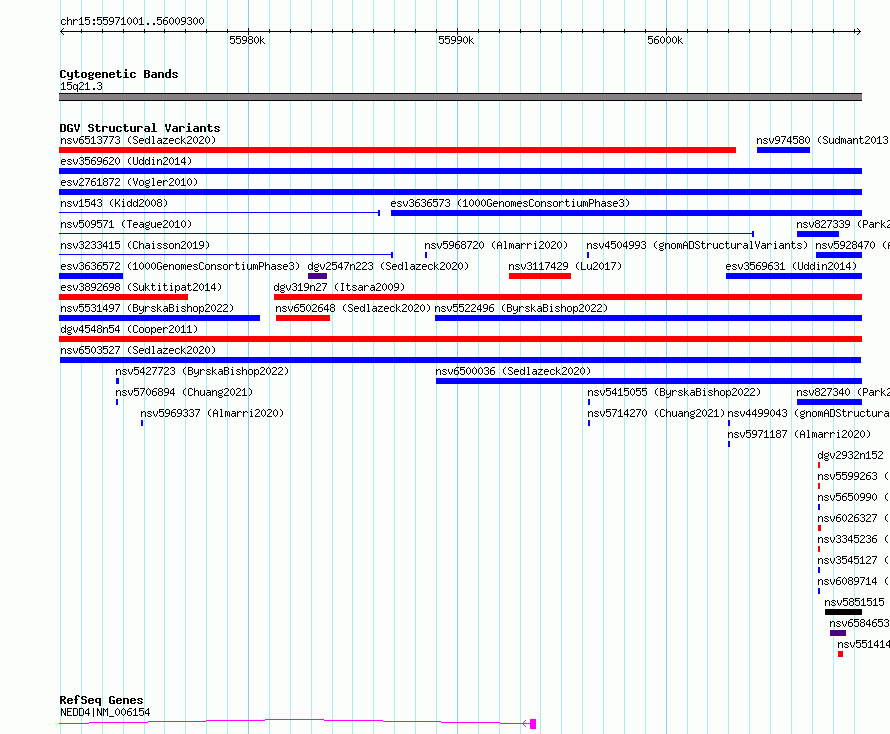The image size is (890, 734).
Task: Click the black nsv5851515 bar
Action: 843,612
